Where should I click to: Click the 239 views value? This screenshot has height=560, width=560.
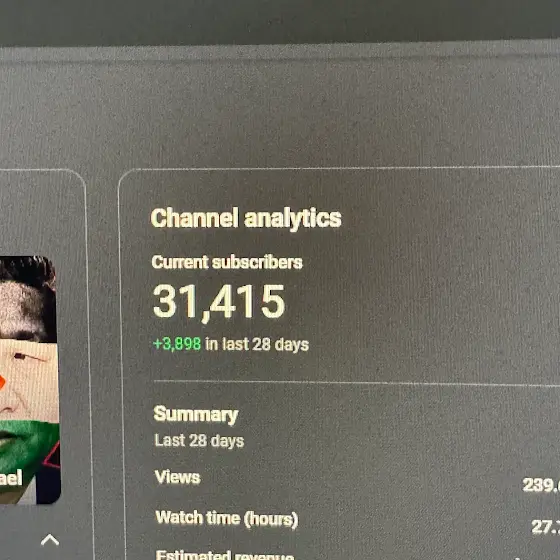pos(541,485)
